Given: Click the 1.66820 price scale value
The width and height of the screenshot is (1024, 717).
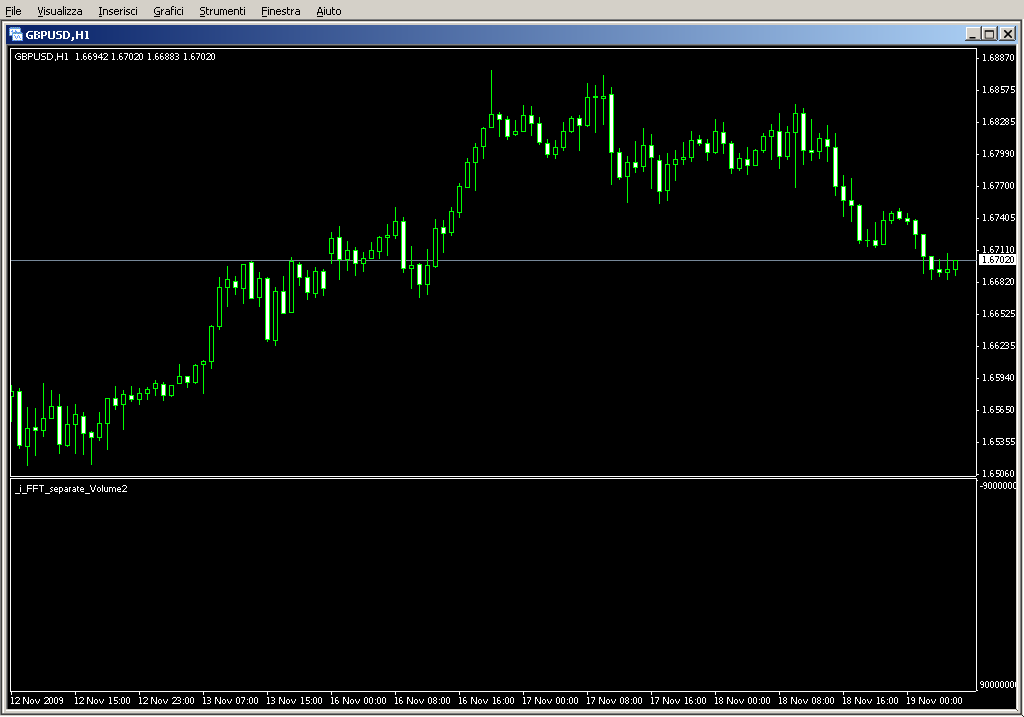Looking at the screenshot, I should click(x=998, y=281).
